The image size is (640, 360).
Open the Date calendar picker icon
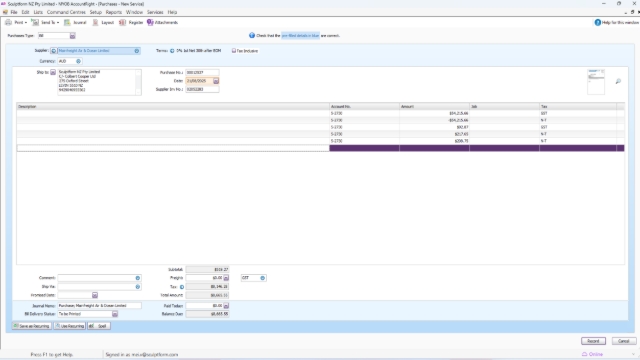pos(216,81)
